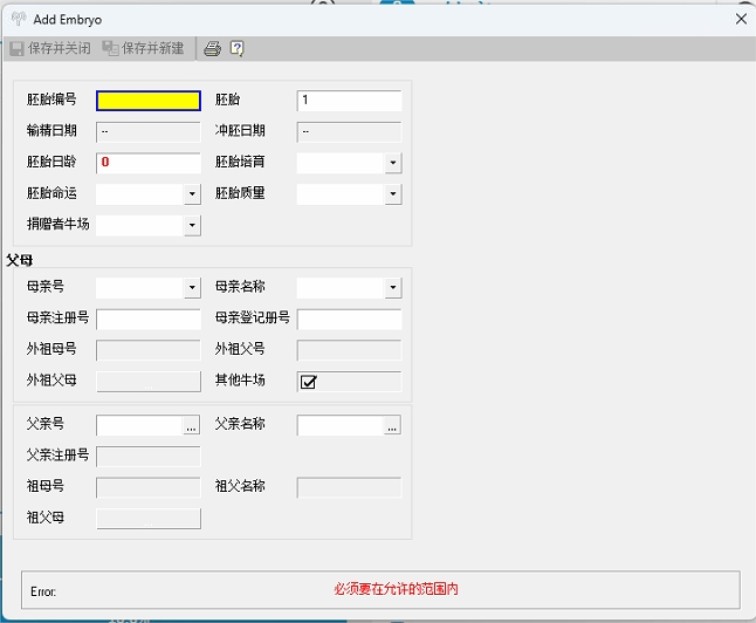The width and height of the screenshot is (756, 623).
Task: Open the 父亲名称 browse ellipsis button
Action: tap(392, 426)
